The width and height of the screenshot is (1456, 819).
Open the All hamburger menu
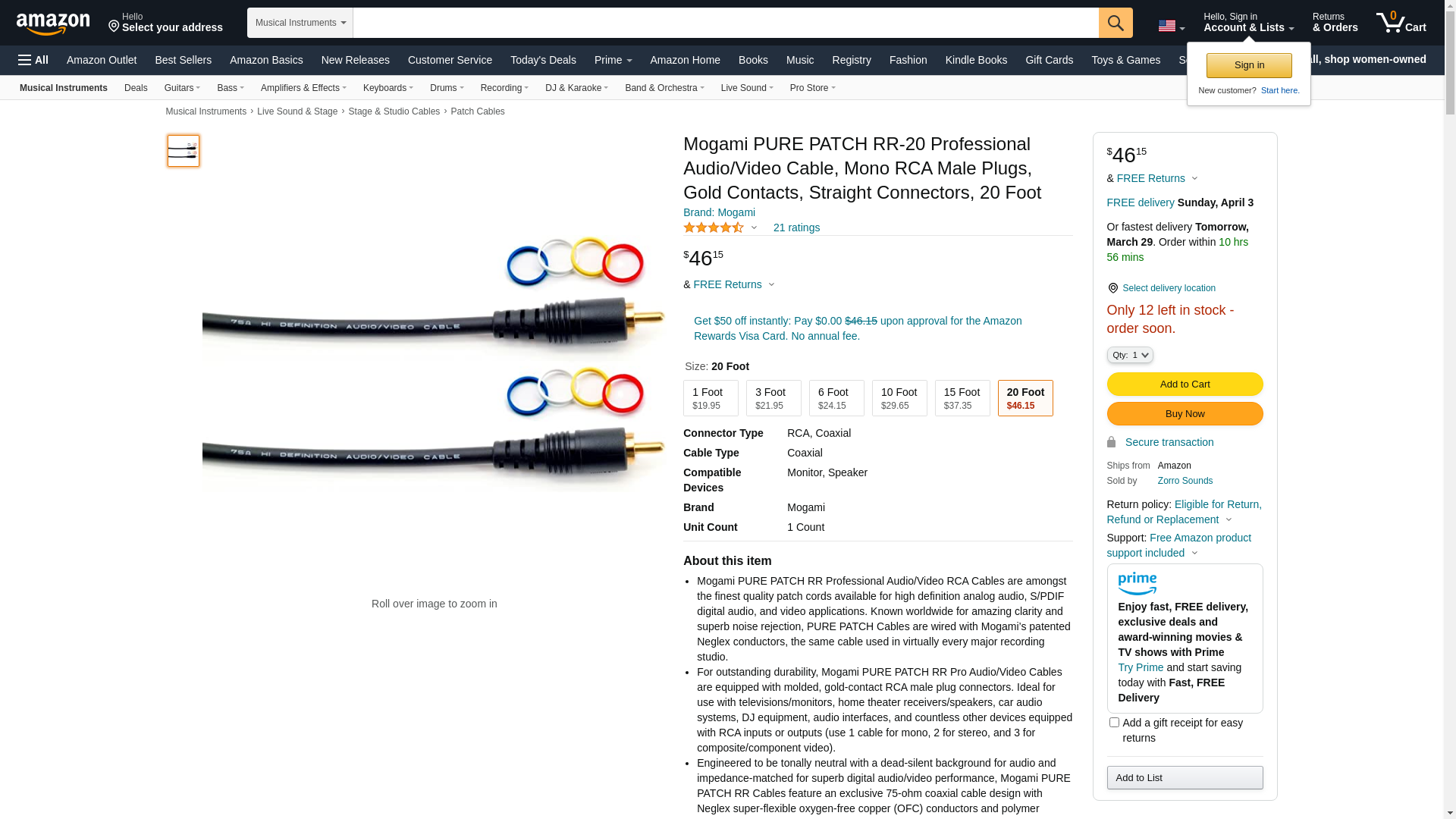(x=33, y=60)
